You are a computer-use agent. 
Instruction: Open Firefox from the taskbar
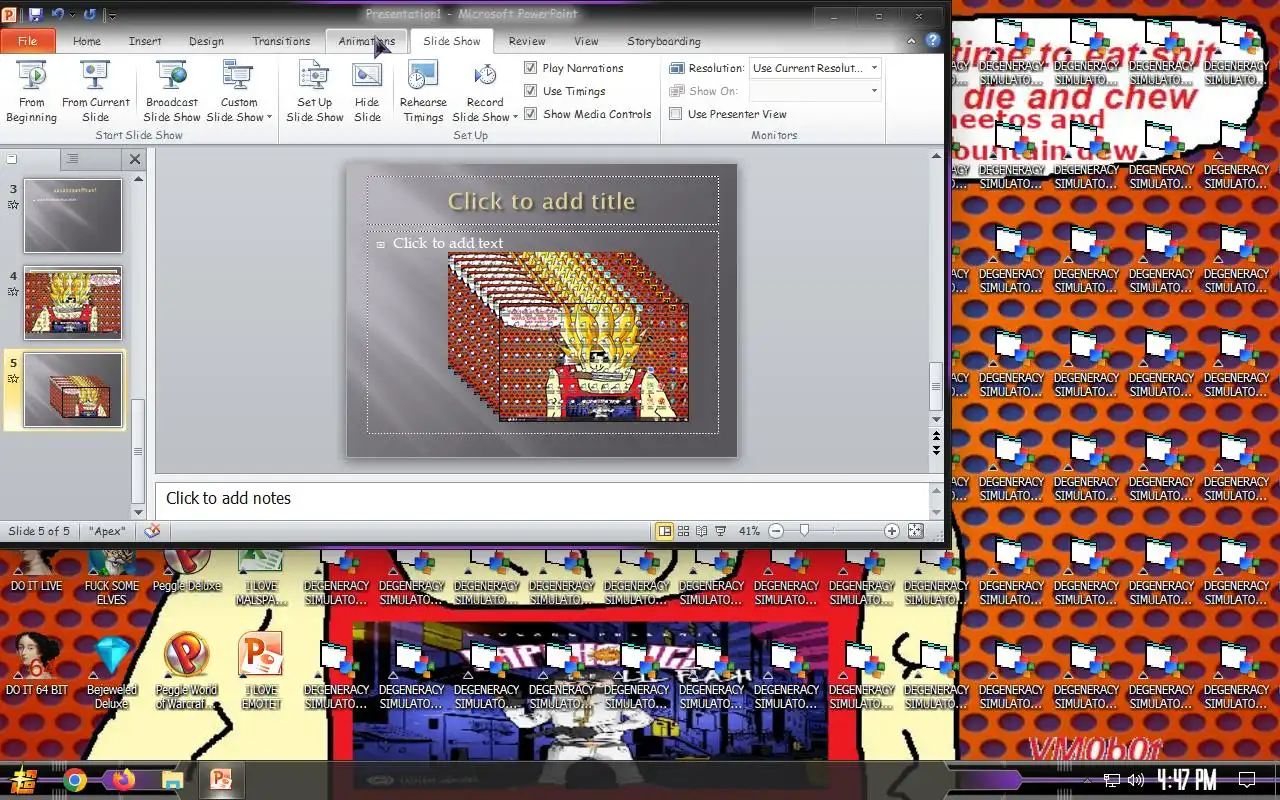click(x=123, y=780)
